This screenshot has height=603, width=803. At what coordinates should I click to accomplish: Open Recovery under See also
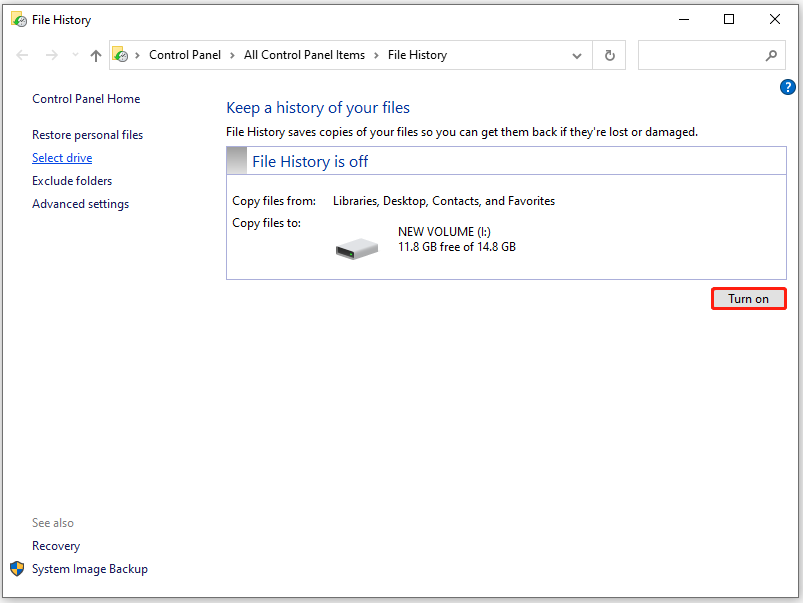[56, 546]
